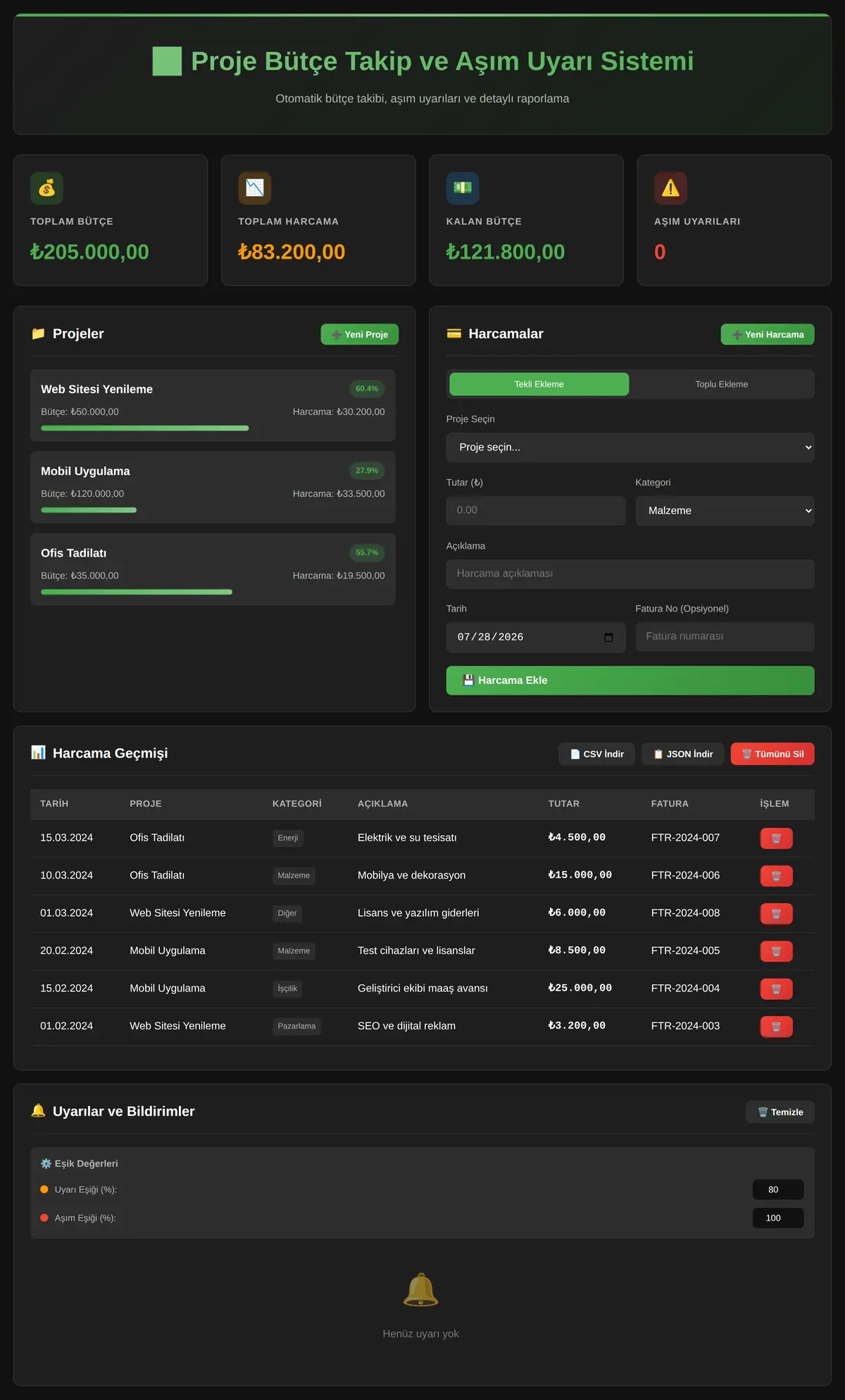The image size is (845, 1400).
Task: Focus the Tutar amount input field
Action: click(x=536, y=510)
